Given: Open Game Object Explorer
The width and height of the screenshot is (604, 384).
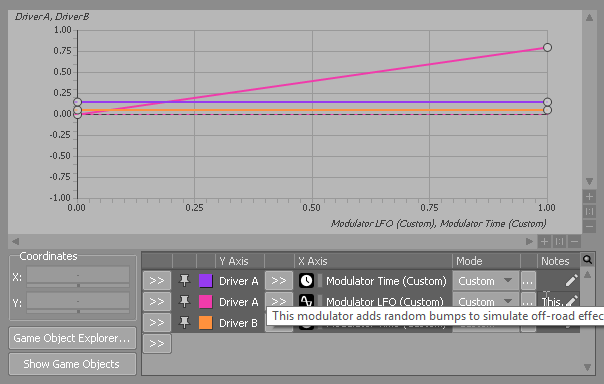Looking at the screenshot, I should [72, 338].
